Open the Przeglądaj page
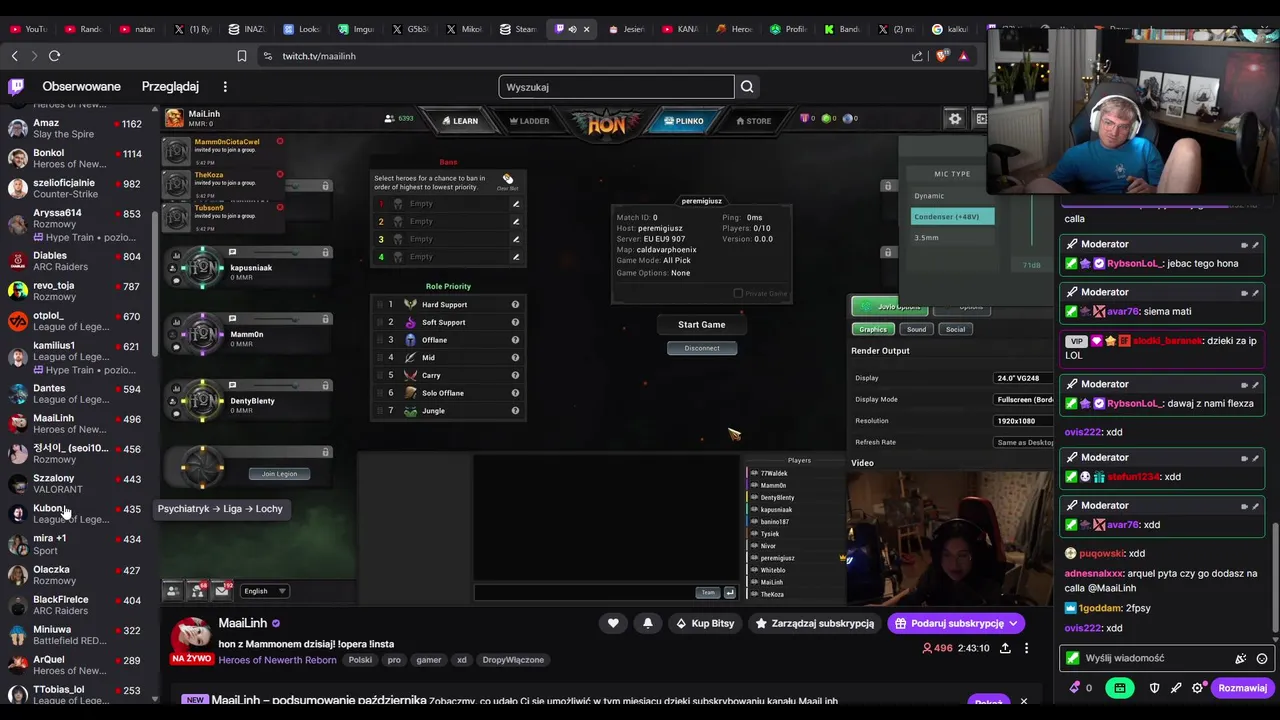The image size is (1280, 720). click(x=170, y=87)
